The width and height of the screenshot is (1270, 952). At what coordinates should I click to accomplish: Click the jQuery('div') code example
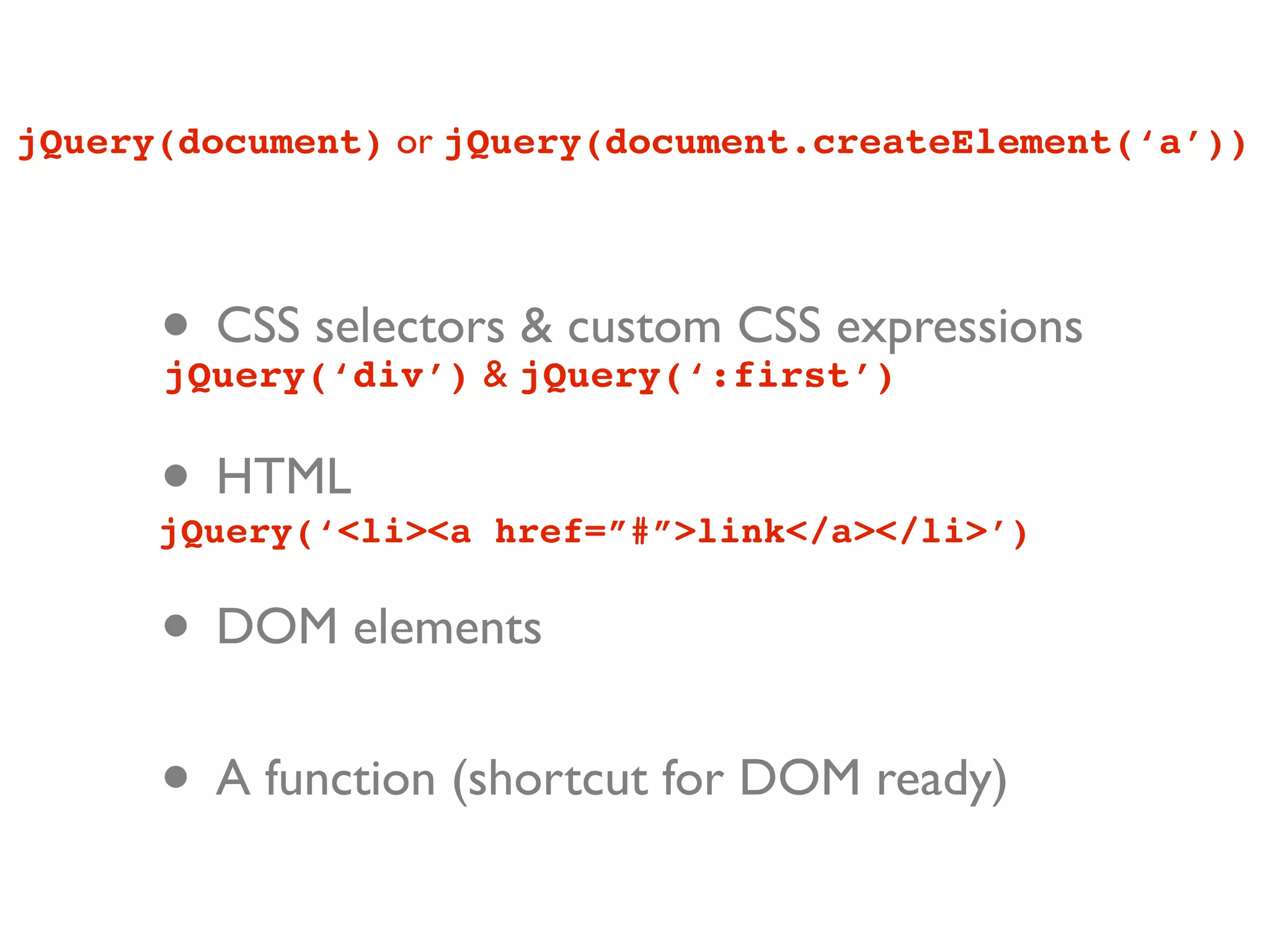tap(315, 377)
